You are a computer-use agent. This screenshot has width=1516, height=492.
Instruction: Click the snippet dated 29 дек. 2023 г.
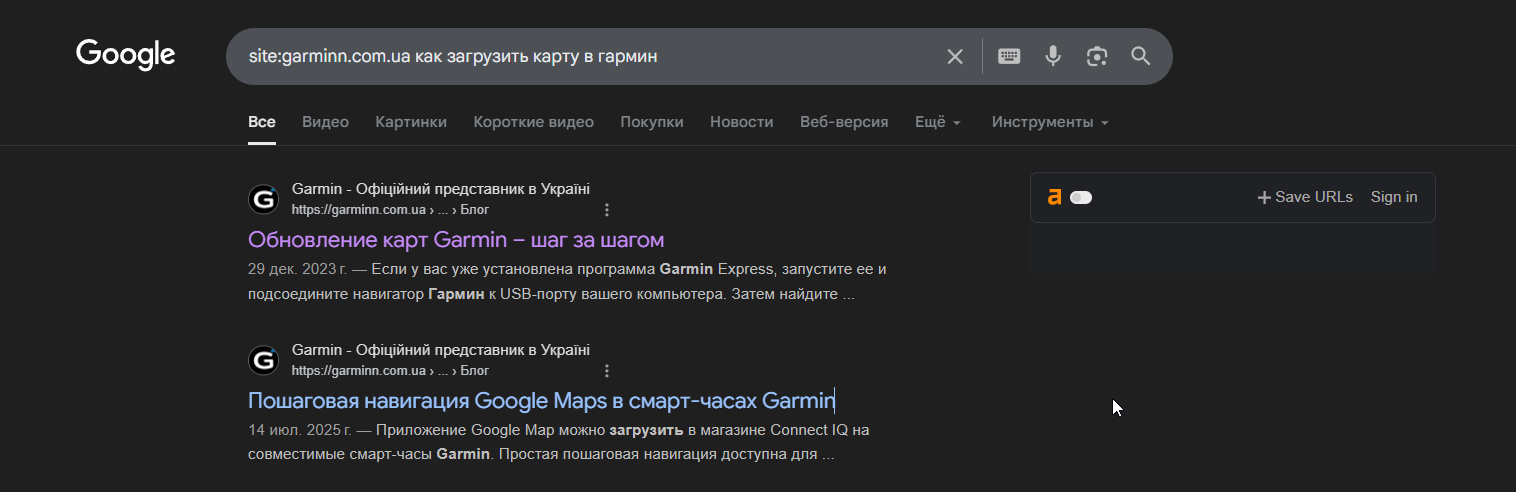pos(567,282)
